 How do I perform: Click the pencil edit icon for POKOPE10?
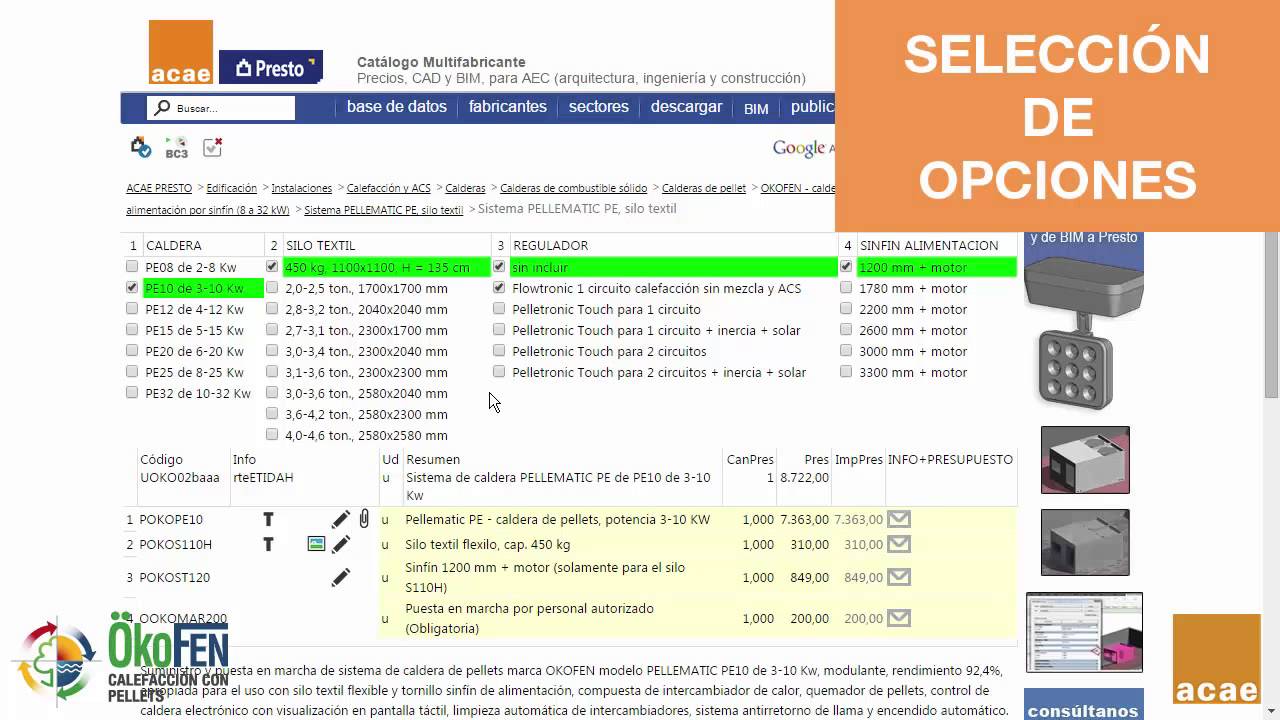point(341,519)
